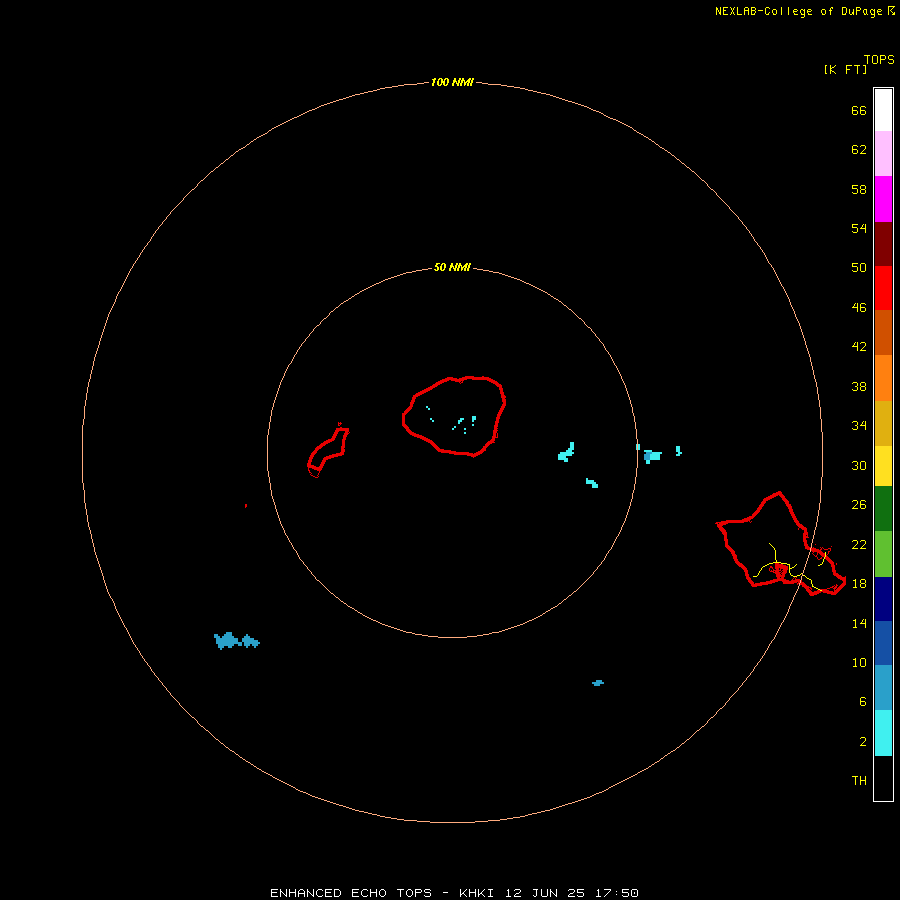Click the TH threshold label
Viewport: 900px width, 900px height.
coord(859,781)
